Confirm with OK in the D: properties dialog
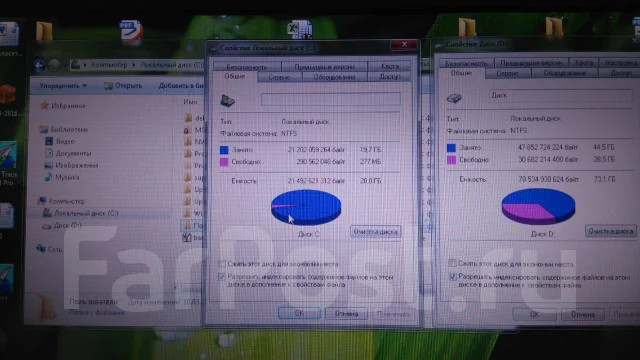The image size is (640, 360). tap(535, 314)
